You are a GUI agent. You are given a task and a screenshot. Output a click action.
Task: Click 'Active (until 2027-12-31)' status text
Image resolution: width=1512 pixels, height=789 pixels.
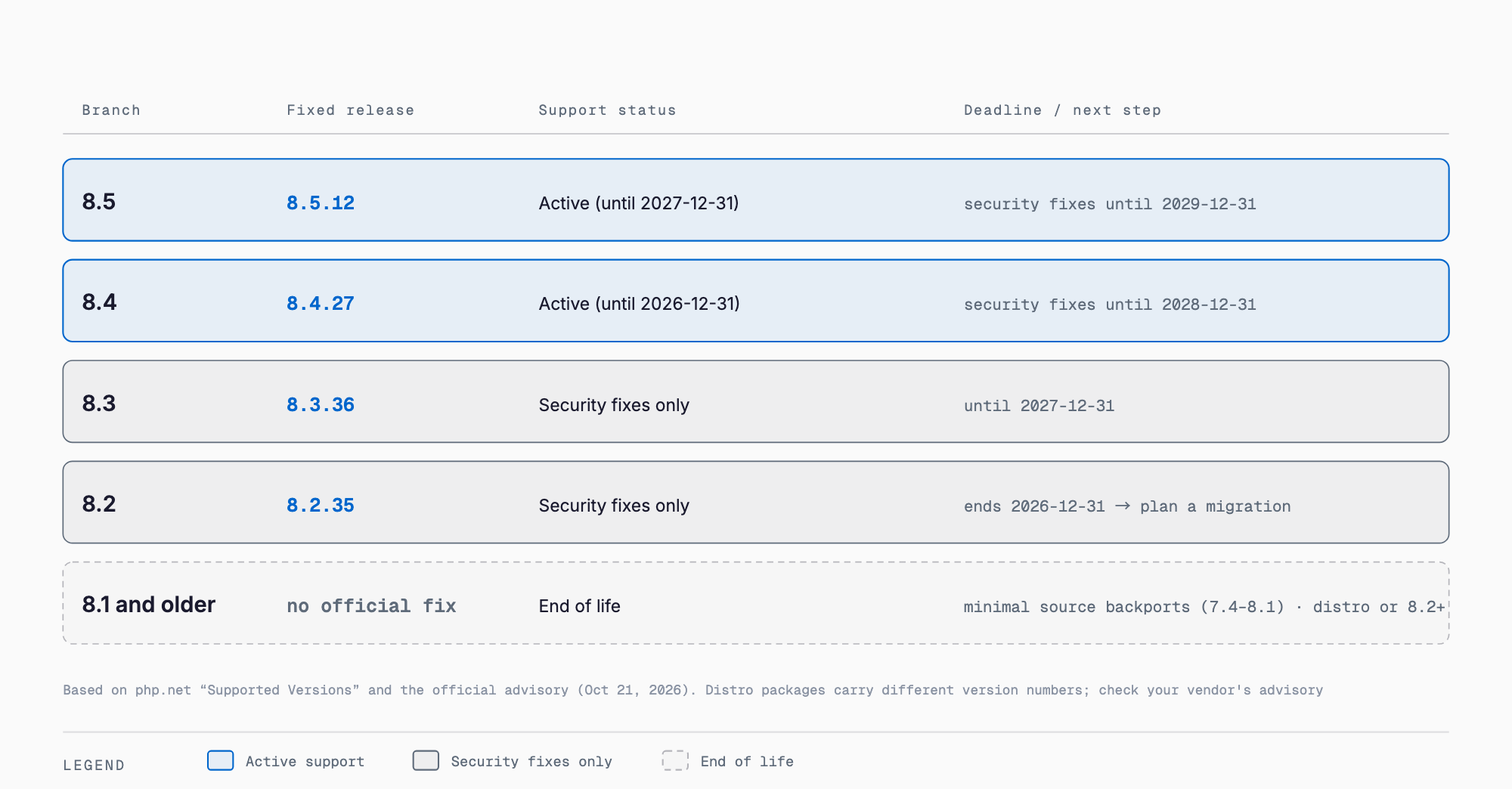pyautogui.click(x=639, y=203)
